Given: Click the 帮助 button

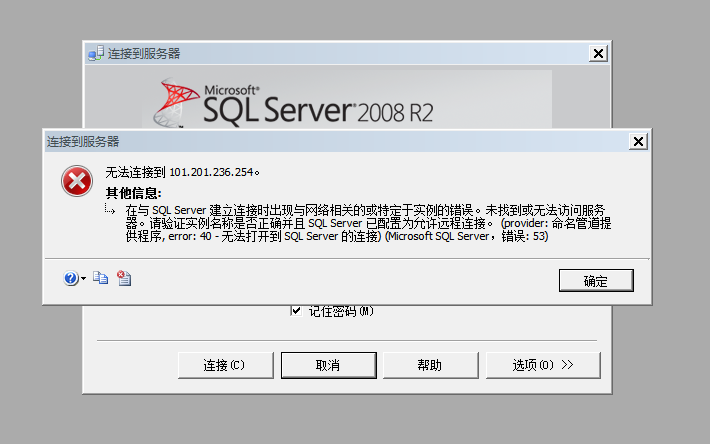Looking at the screenshot, I should (431, 365).
